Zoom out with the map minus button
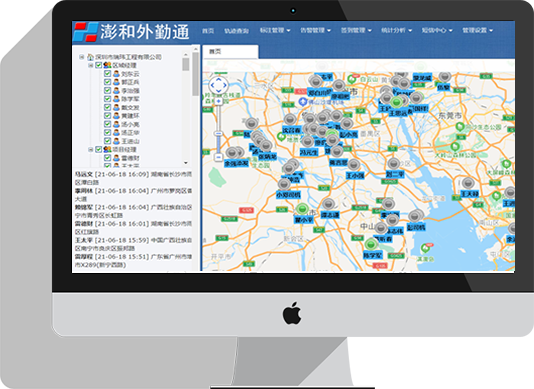 coord(218,157)
